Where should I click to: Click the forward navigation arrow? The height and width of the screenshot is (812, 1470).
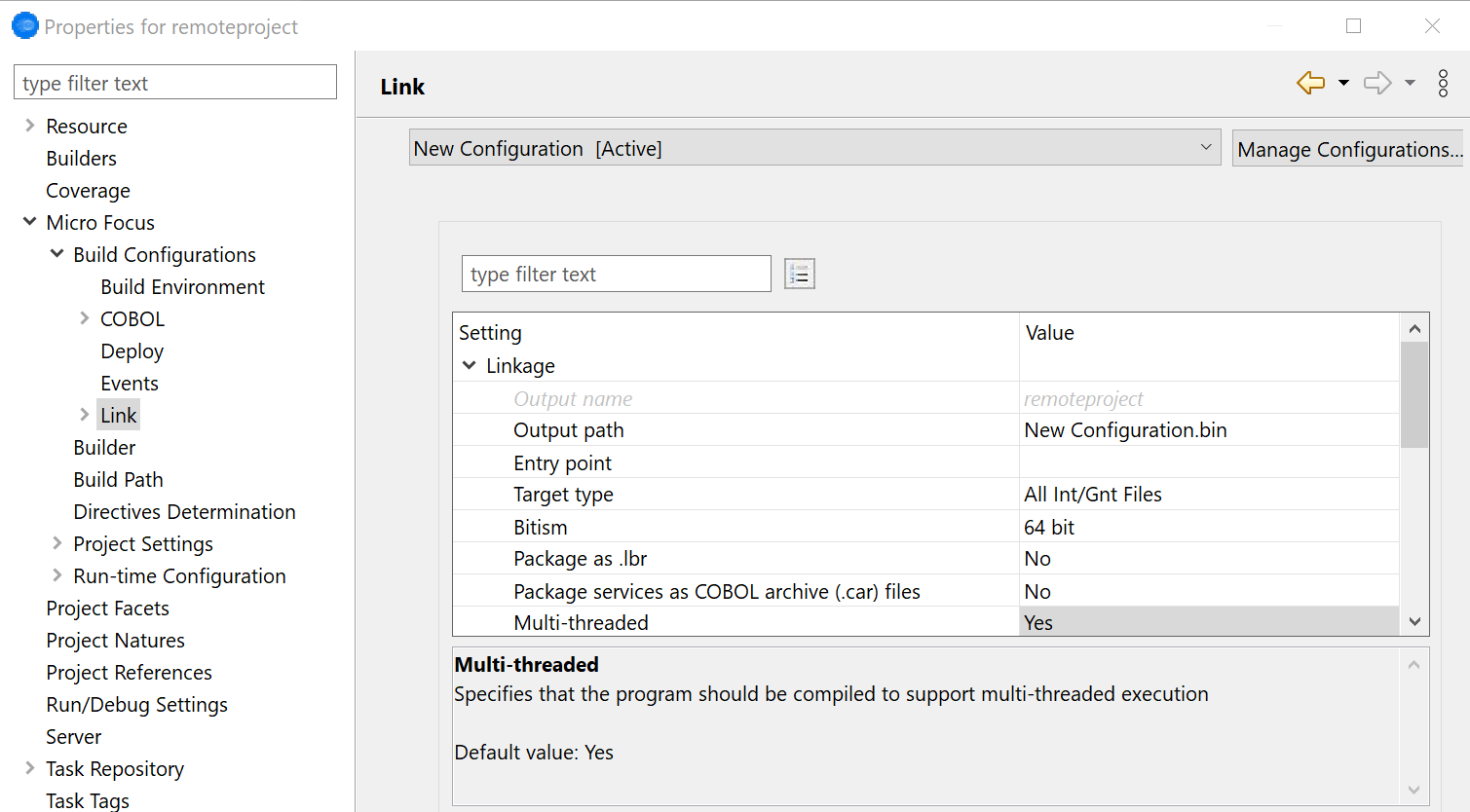coord(1376,83)
